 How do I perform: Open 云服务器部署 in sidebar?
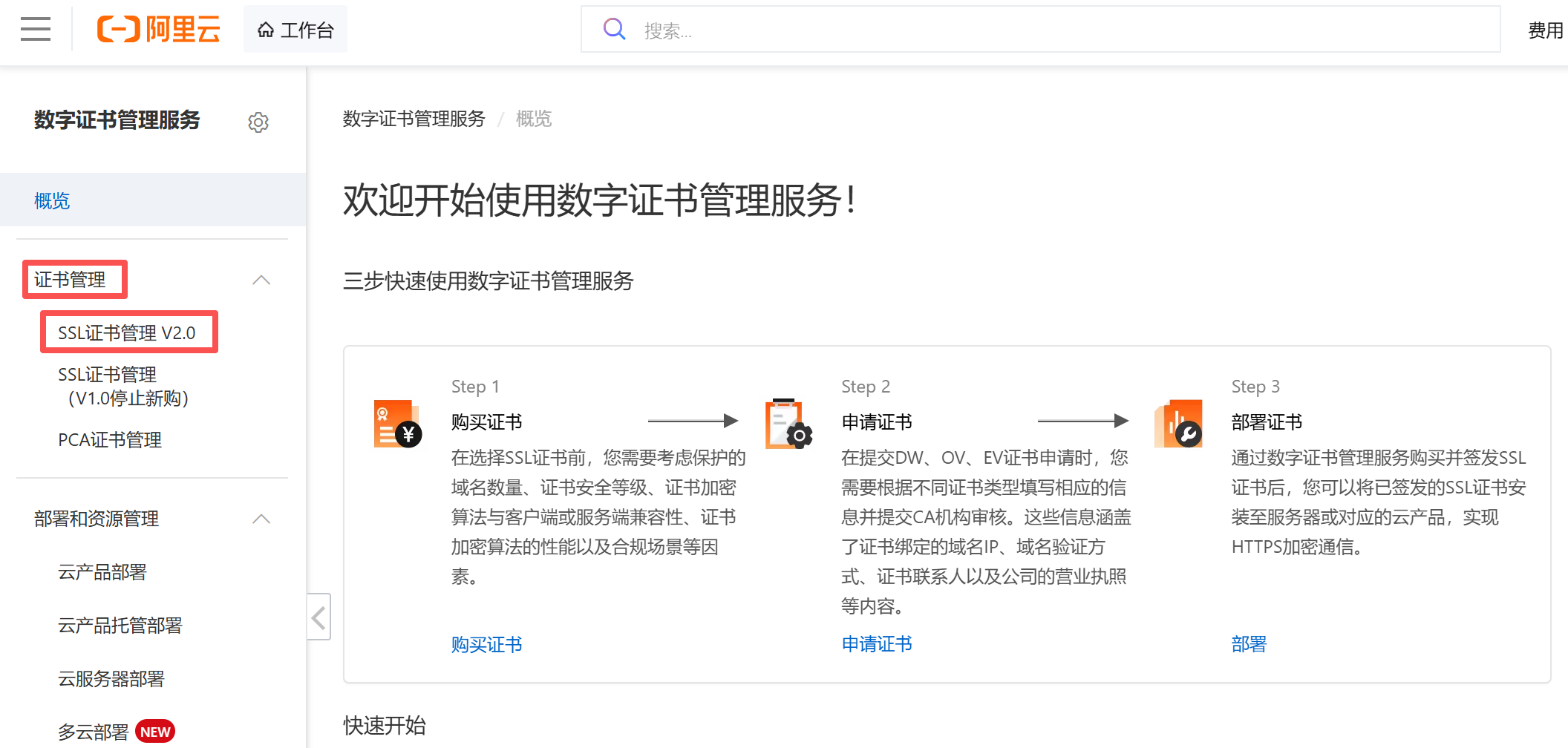point(111,679)
